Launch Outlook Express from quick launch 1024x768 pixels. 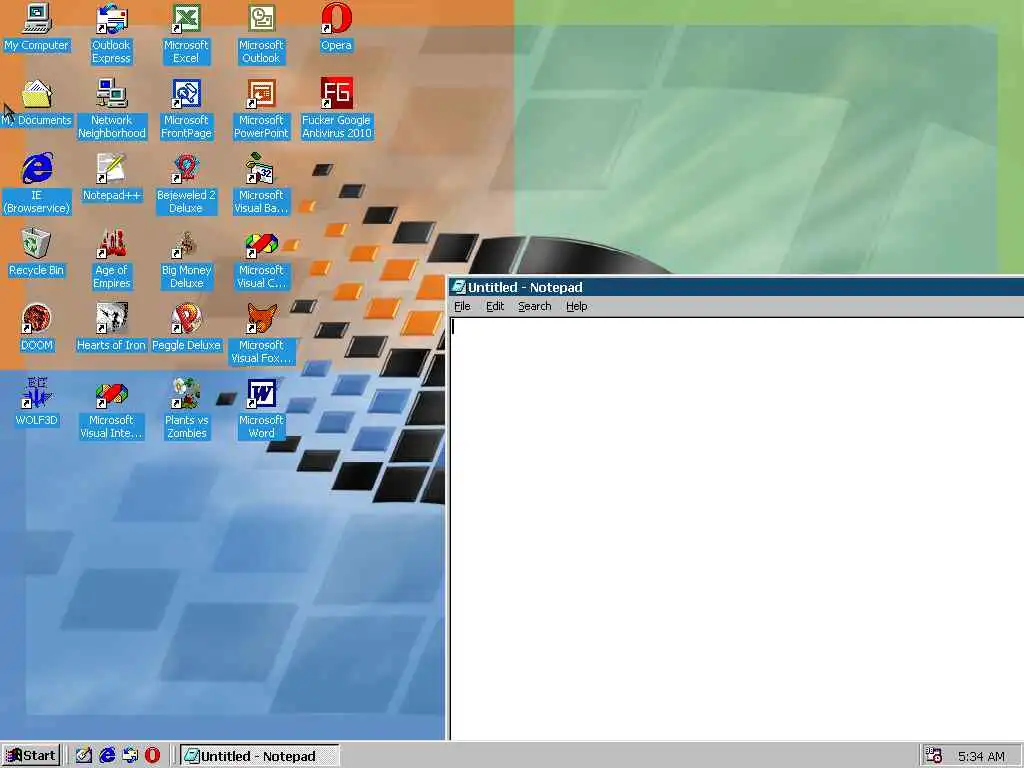tap(130, 756)
